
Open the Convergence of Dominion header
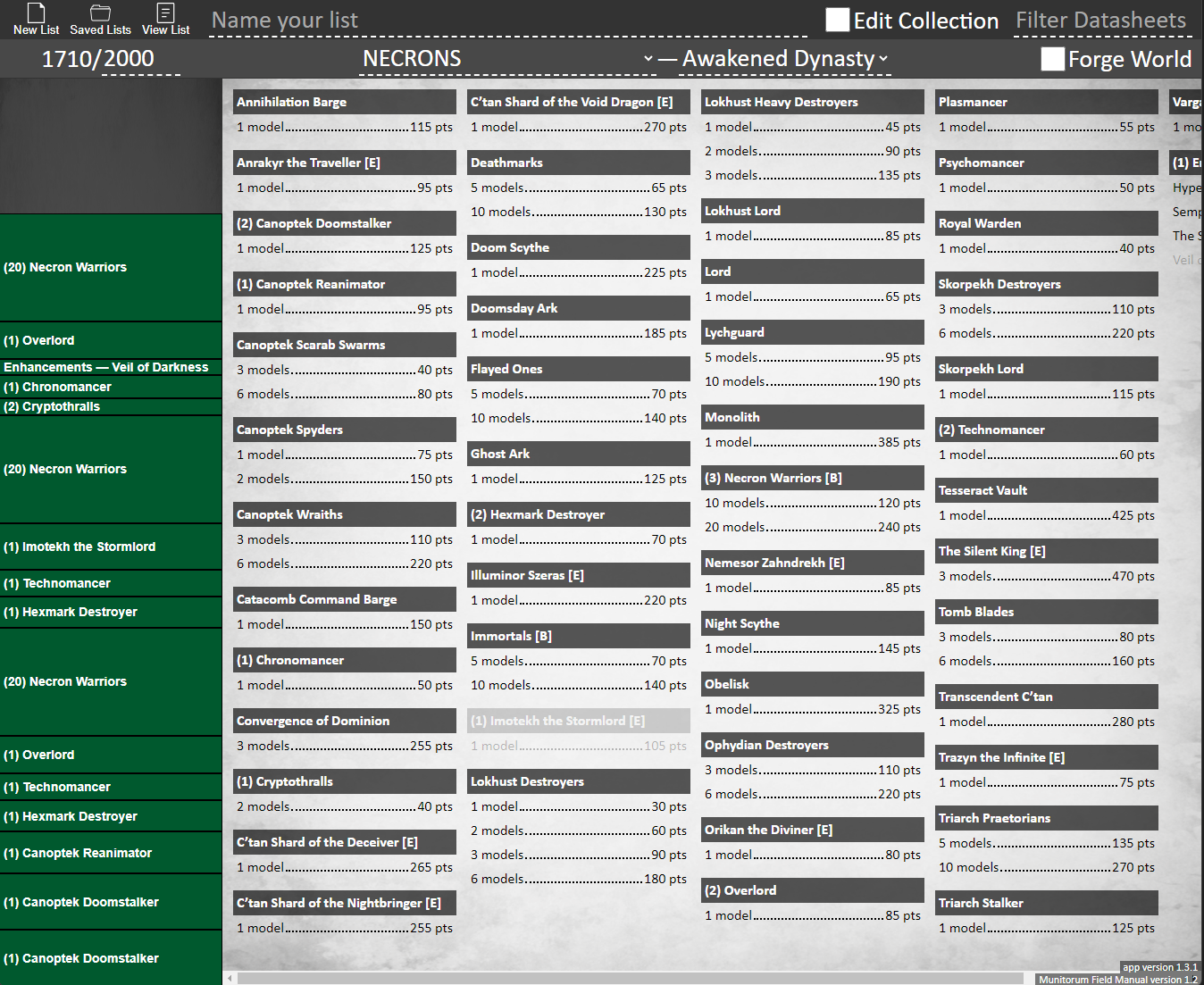point(345,721)
